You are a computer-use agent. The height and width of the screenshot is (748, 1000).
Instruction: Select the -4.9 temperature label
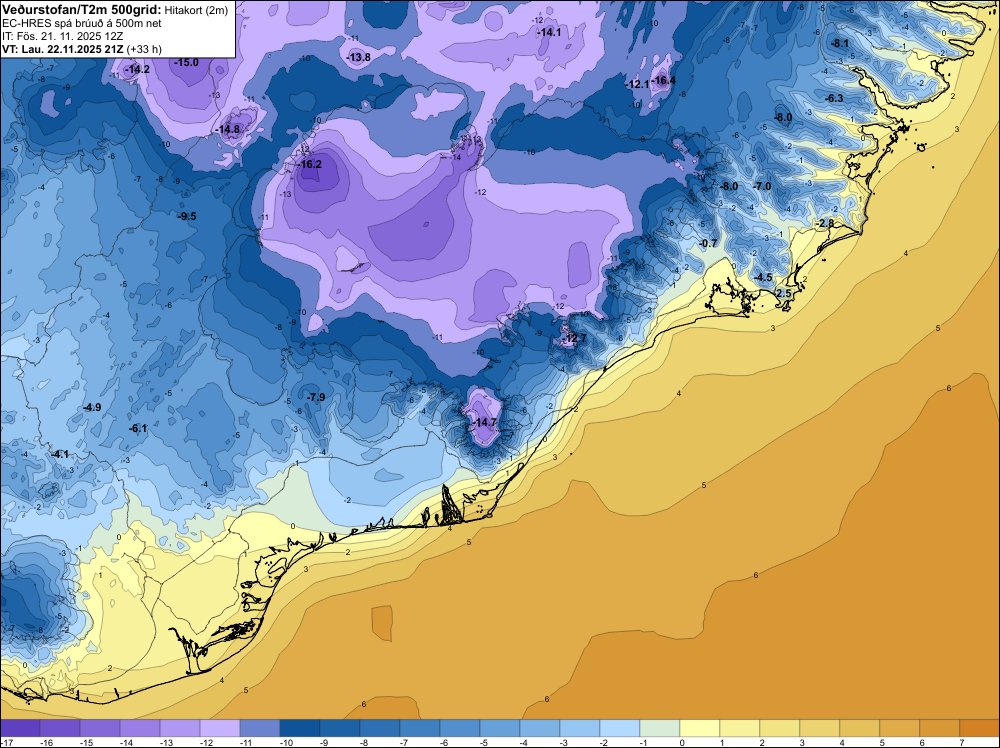point(92,407)
